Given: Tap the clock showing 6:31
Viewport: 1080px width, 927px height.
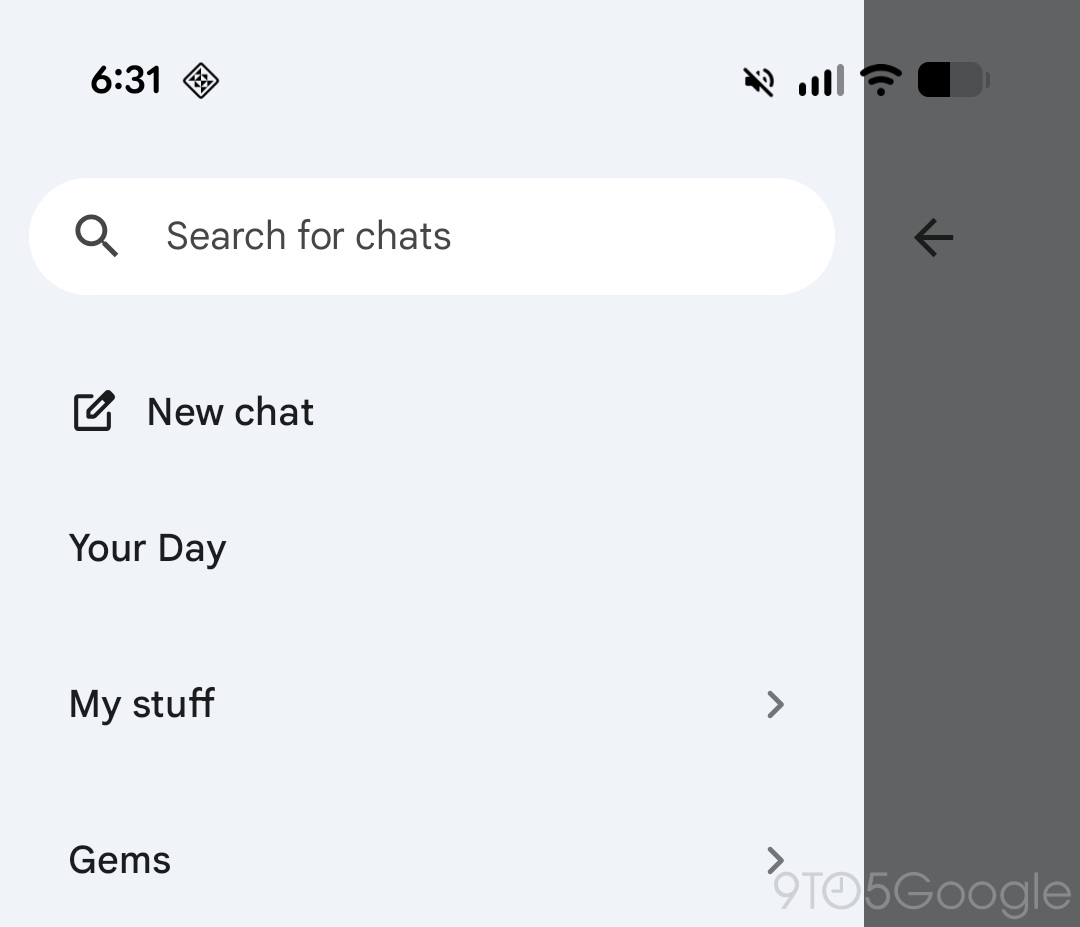Looking at the screenshot, I should [126, 80].
